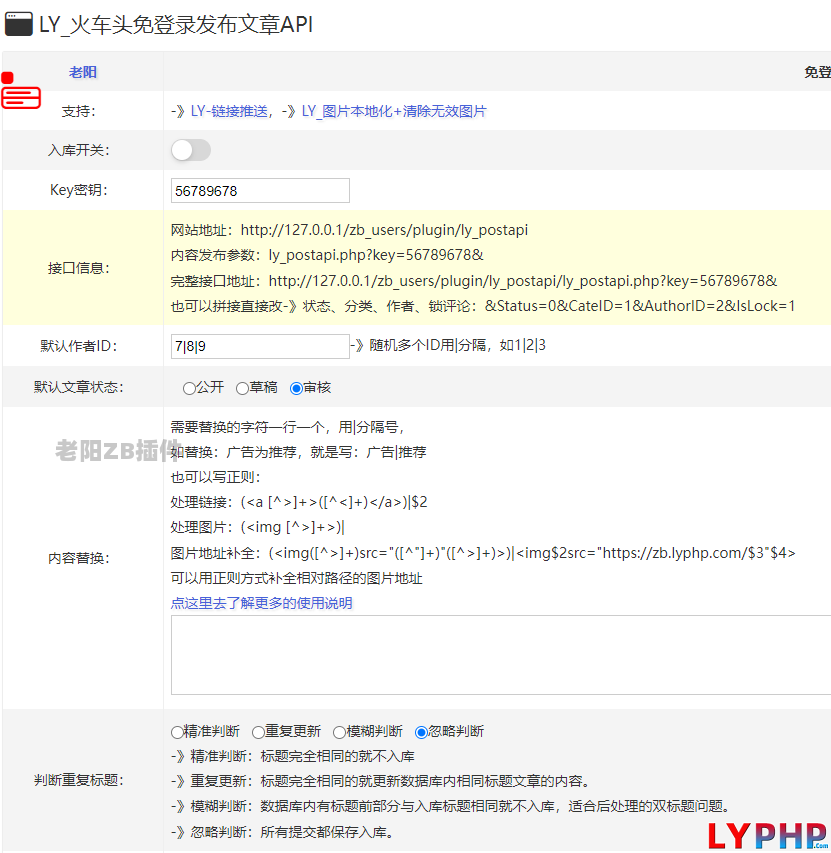Click the 处理链接 regex example line
The width and height of the screenshot is (831, 853).
pyautogui.click(x=299, y=502)
